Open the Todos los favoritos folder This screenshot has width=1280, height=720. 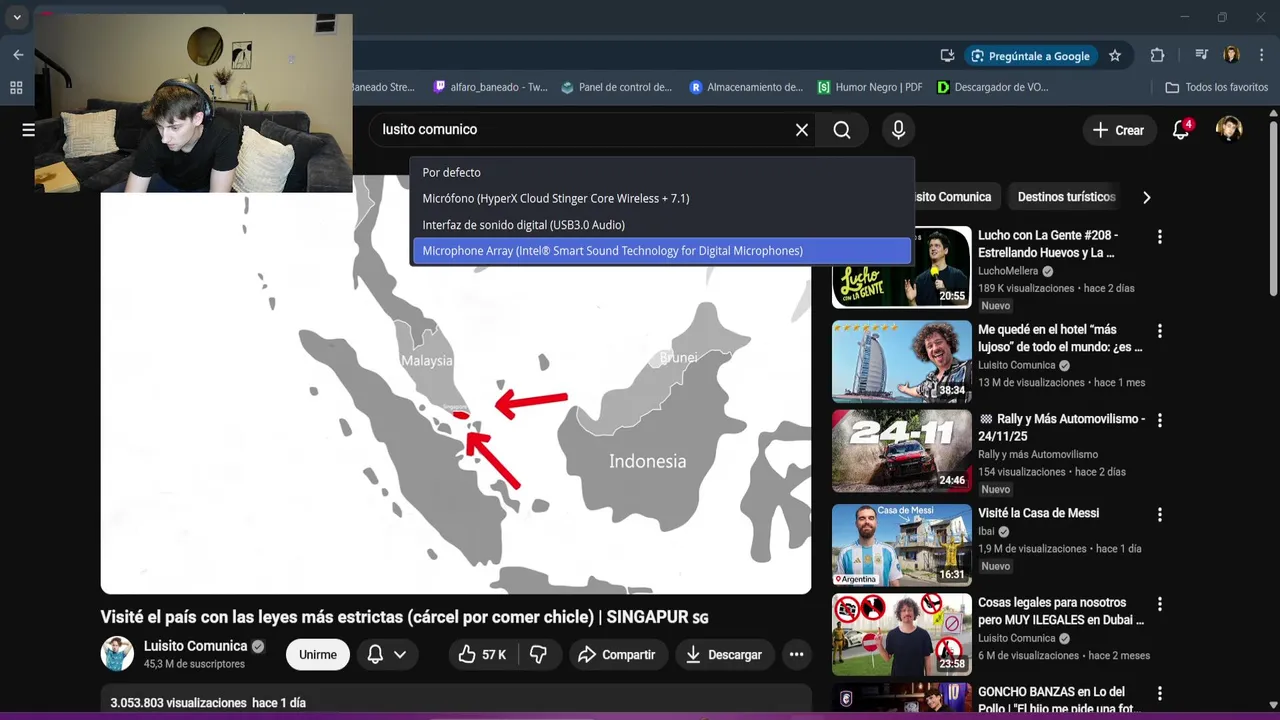1217,88
